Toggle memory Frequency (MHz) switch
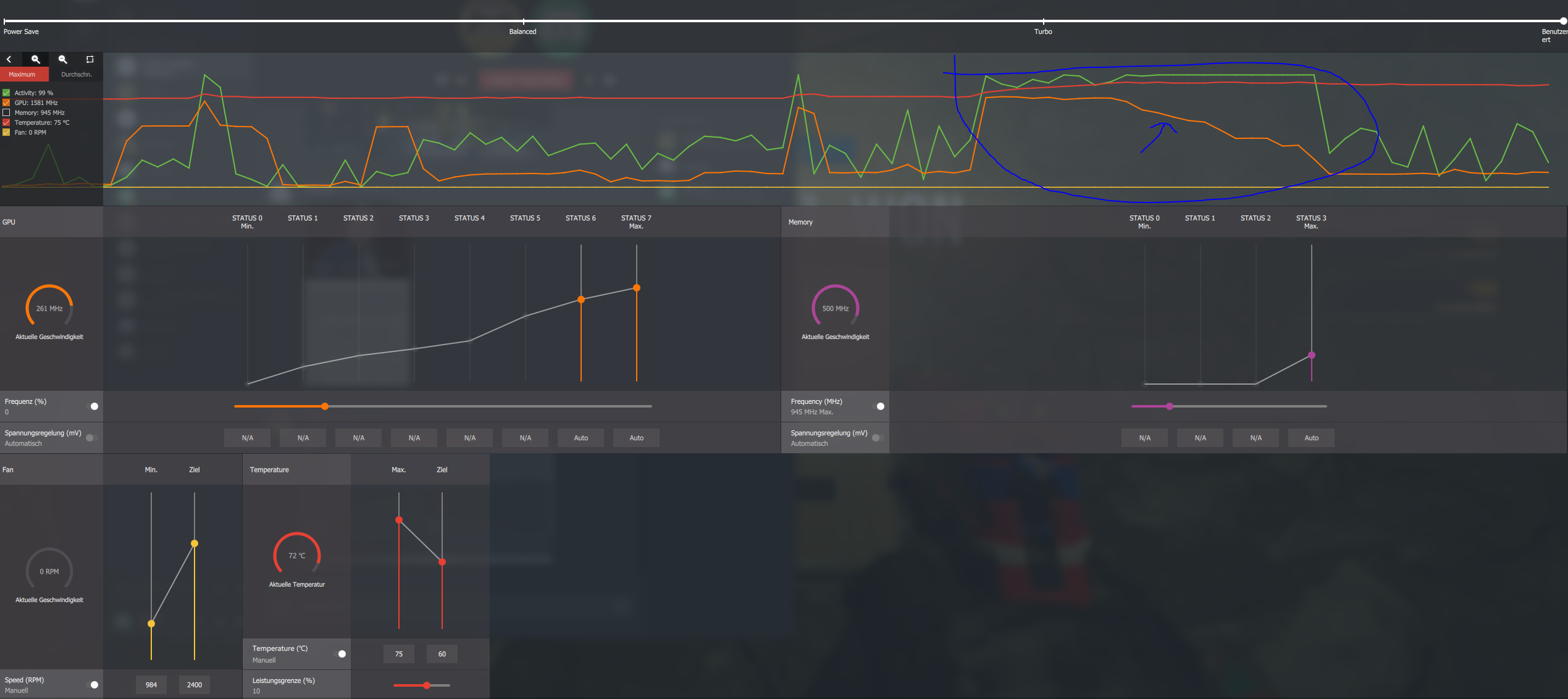 [879, 406]
